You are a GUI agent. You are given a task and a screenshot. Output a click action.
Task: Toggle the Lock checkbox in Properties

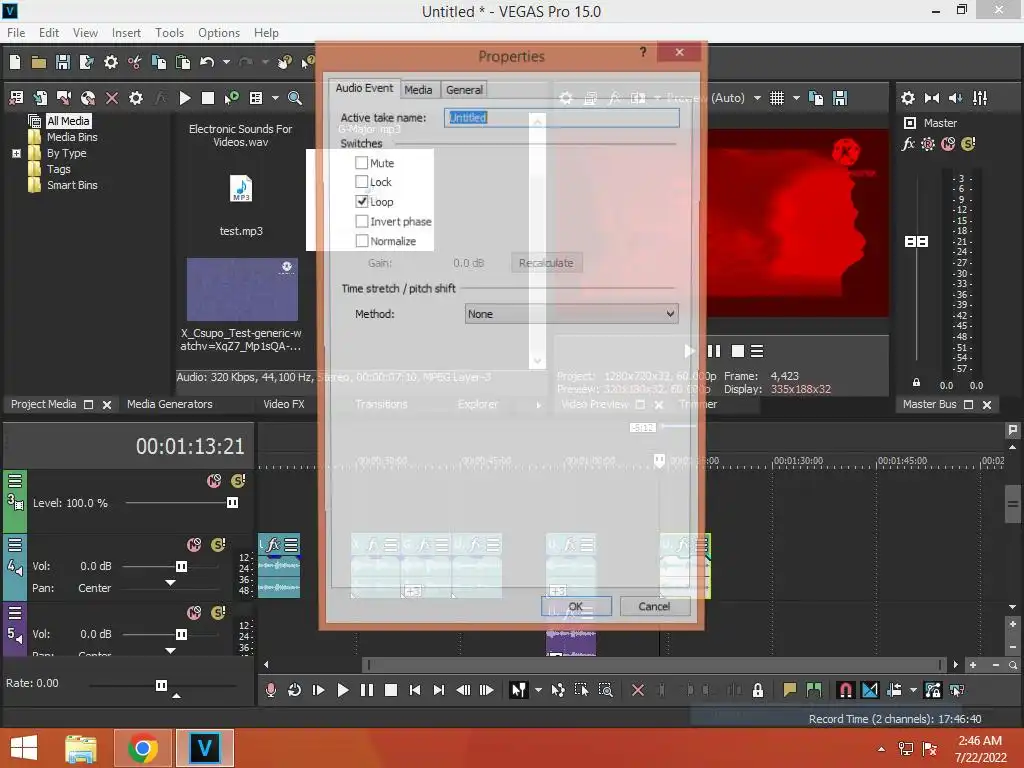(361, 182)
